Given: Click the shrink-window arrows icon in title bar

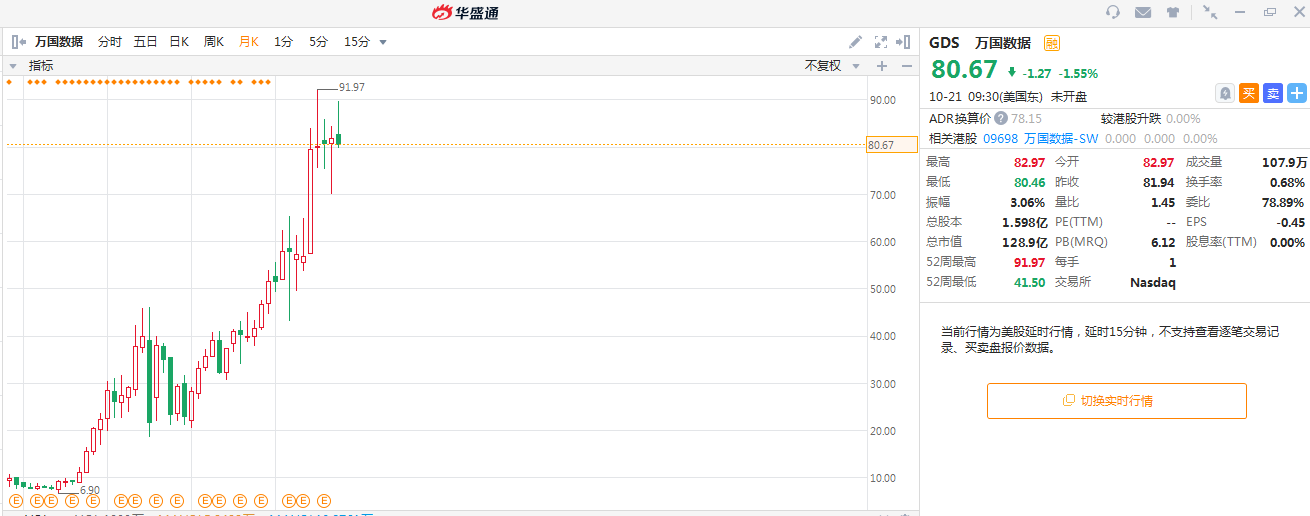Looking at the screenshot, I should [1210, 12].
